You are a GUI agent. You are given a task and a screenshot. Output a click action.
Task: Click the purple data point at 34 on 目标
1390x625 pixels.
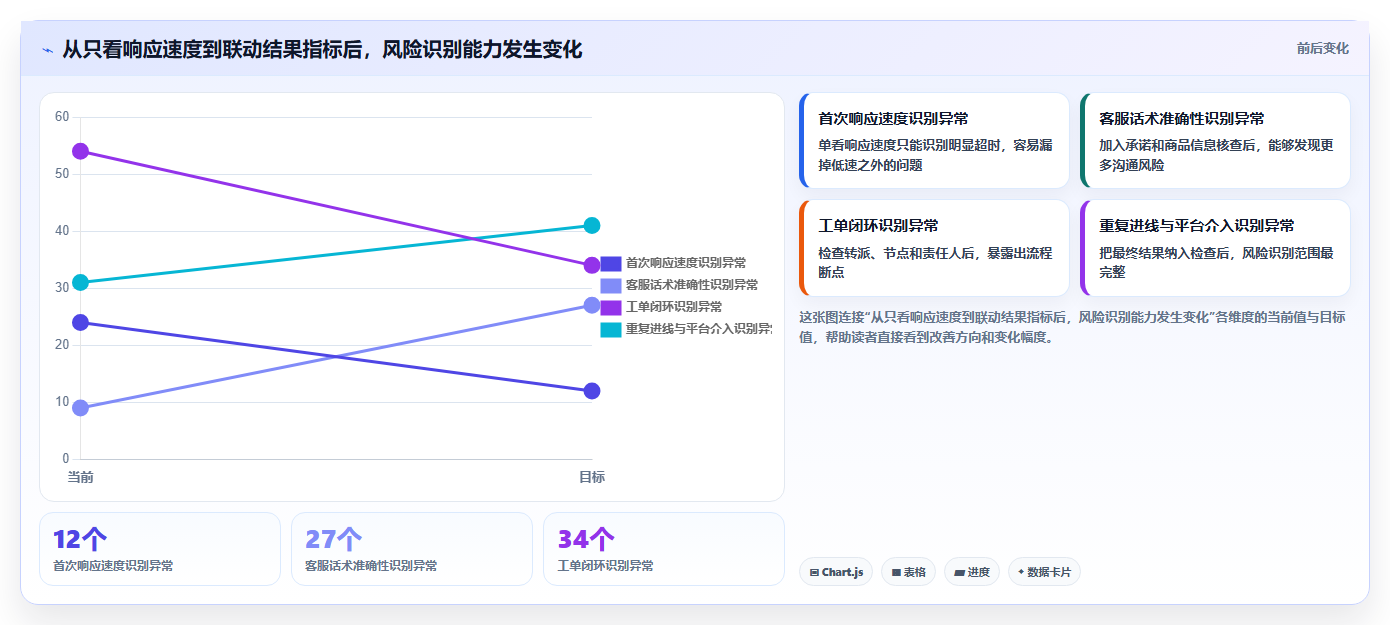(x=592, y=265)
